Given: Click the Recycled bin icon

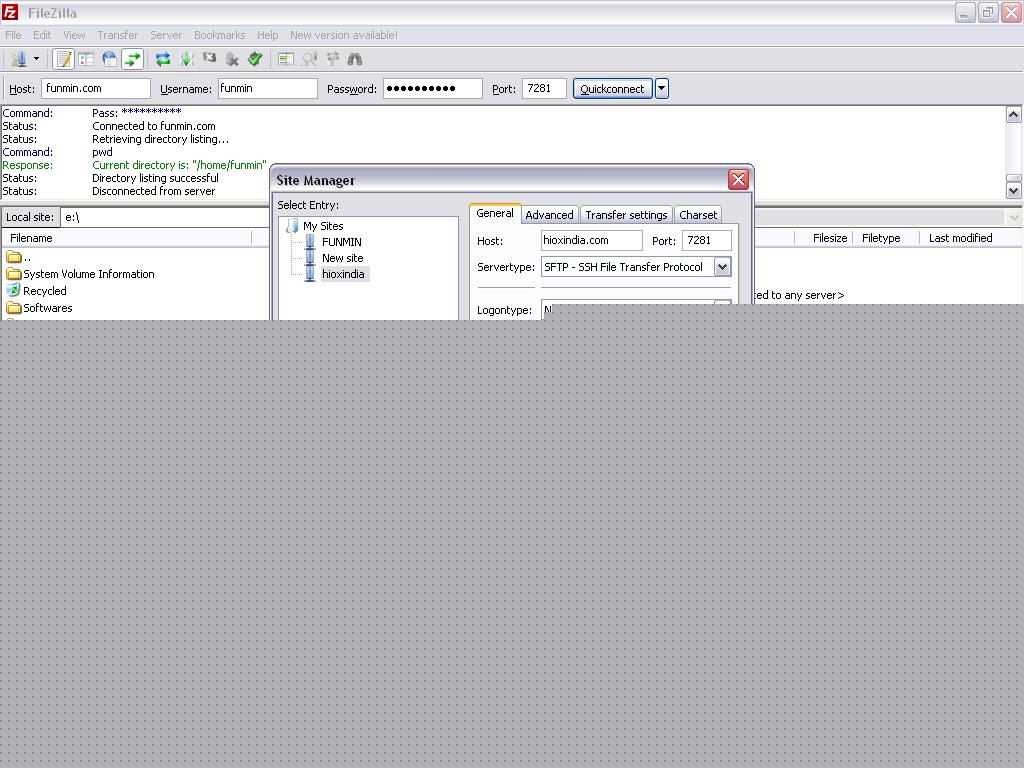Looking at the screenshot, I should [x=14, y=291].
